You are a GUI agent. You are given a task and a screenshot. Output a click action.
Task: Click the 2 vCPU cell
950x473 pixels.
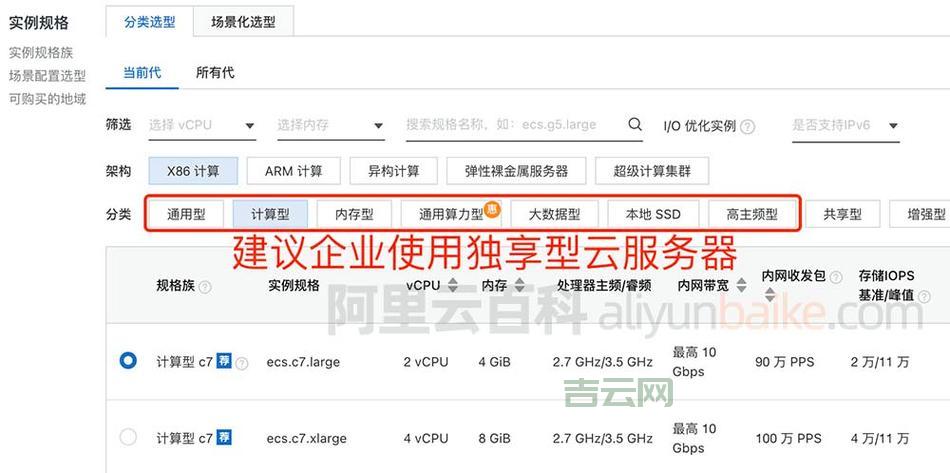pyautogui.click(x=426, y=362)
